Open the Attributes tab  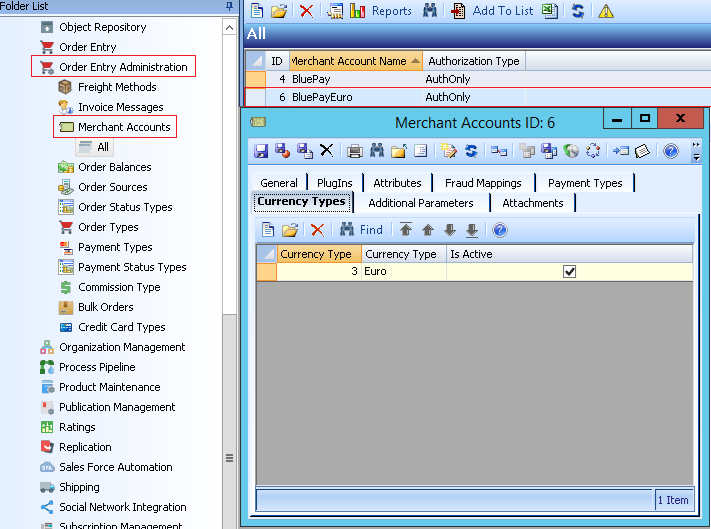coord(397,183)
